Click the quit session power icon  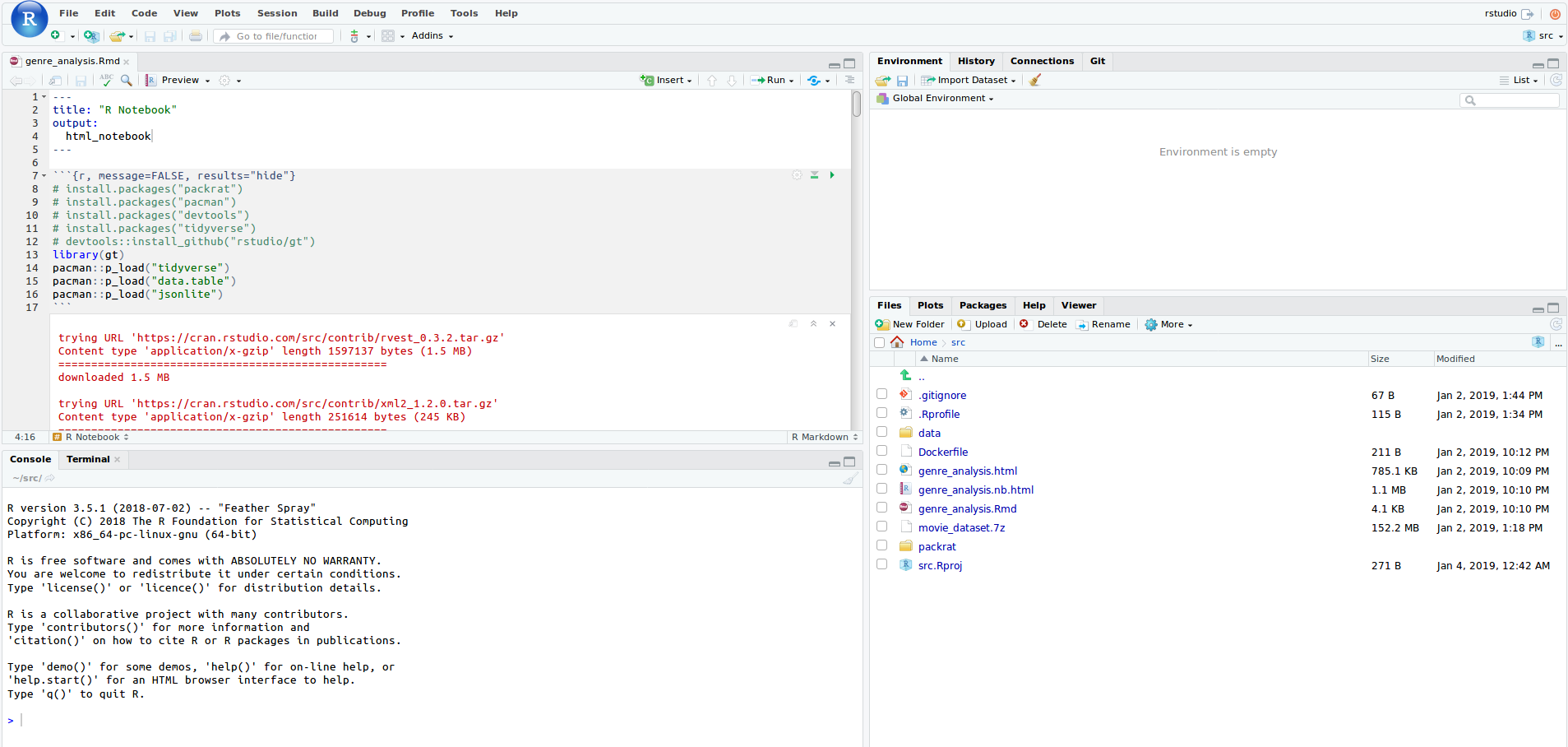pyautogui.click(x=1555, y=14)
